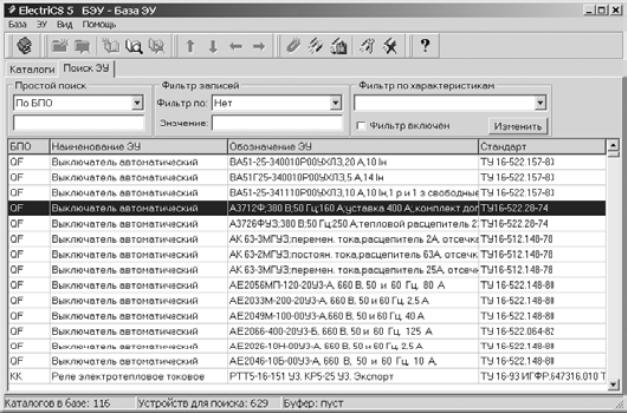Open the 'База' menu

click(17, 24)
